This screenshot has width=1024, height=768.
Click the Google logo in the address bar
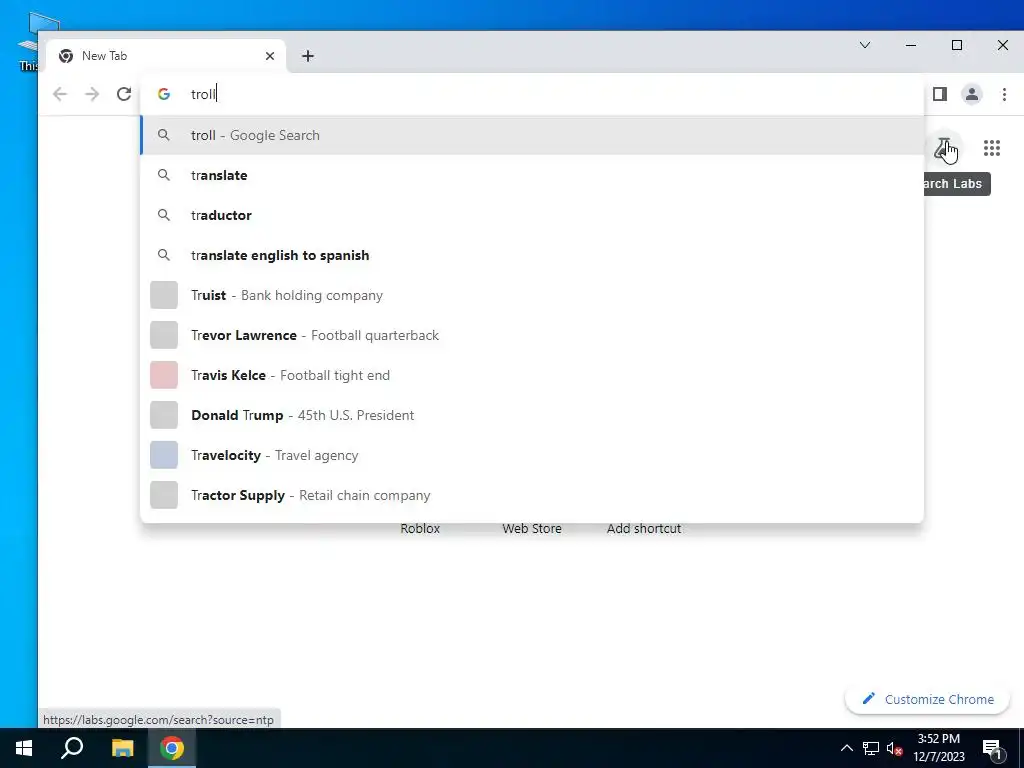(x=164, y=94)
